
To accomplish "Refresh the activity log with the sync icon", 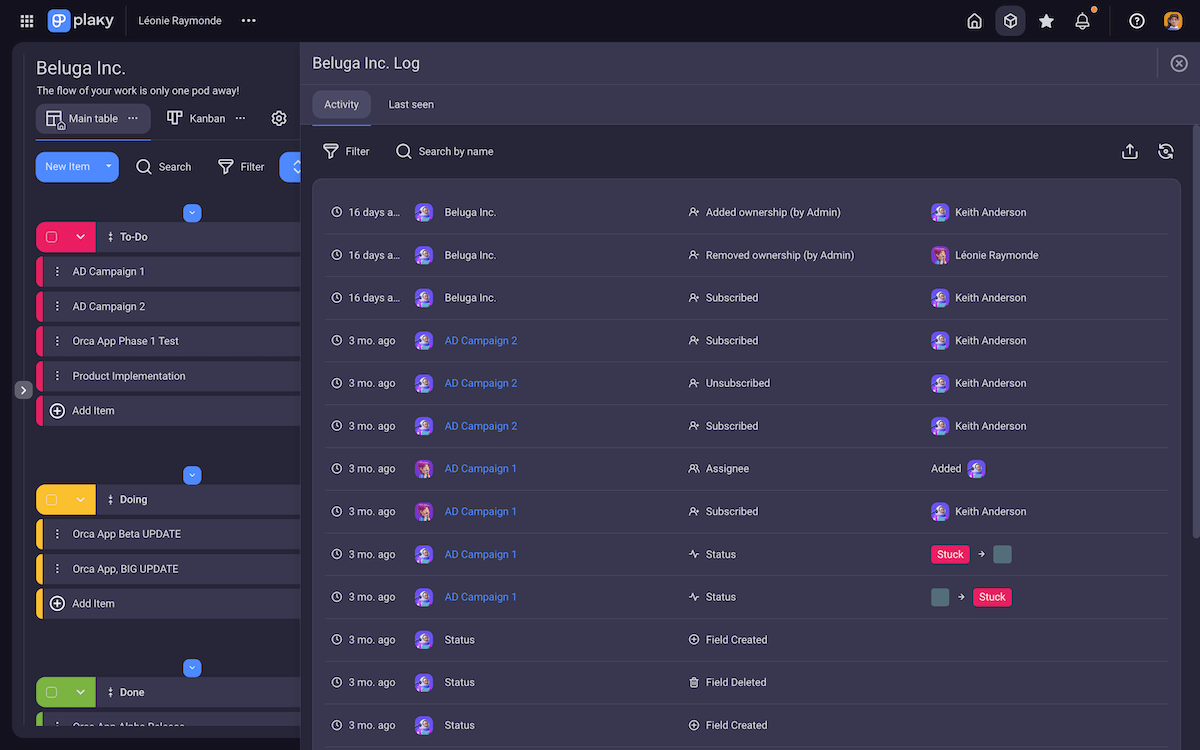I will [1166, 151].
